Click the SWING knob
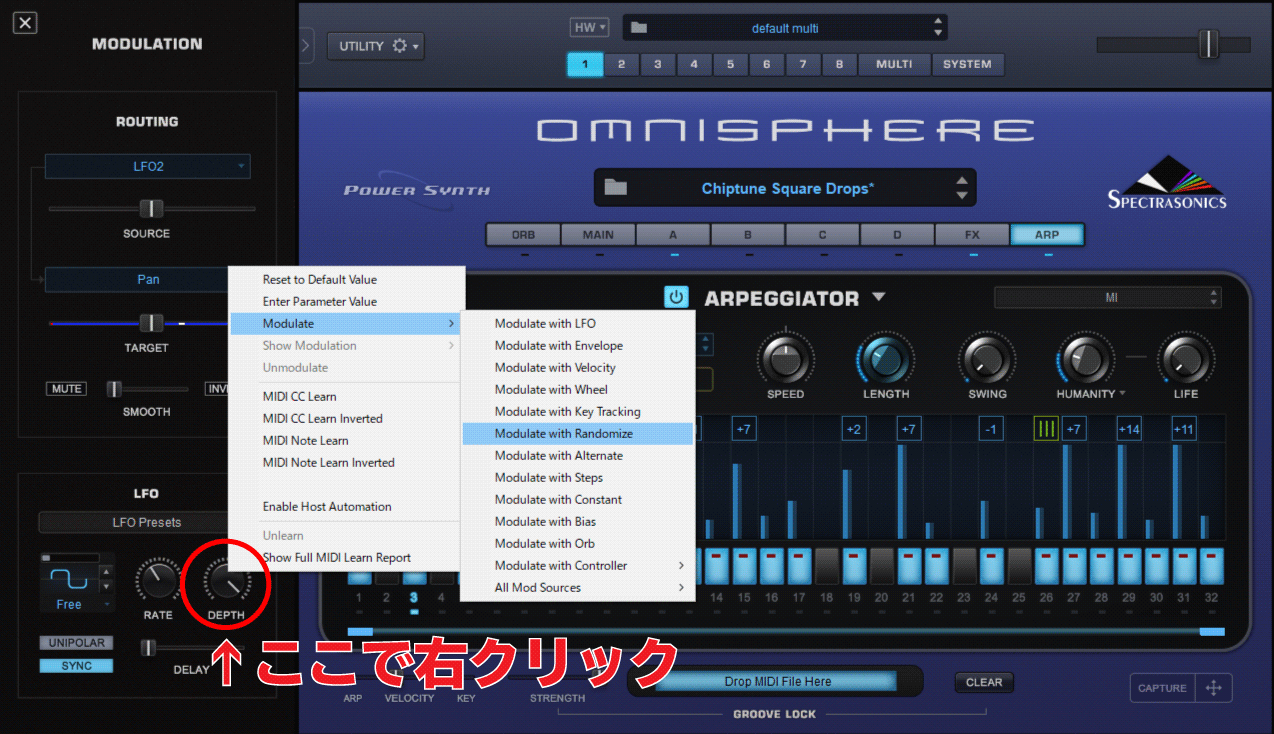Viewport: 1274px width, 734px height. click(x=986, y=358)
